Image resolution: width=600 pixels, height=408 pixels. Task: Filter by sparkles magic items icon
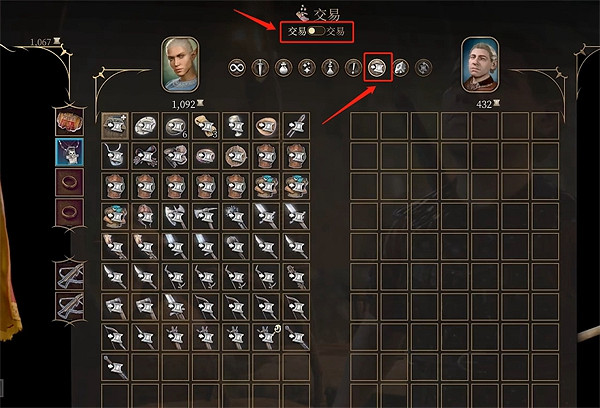pos(307,68)
